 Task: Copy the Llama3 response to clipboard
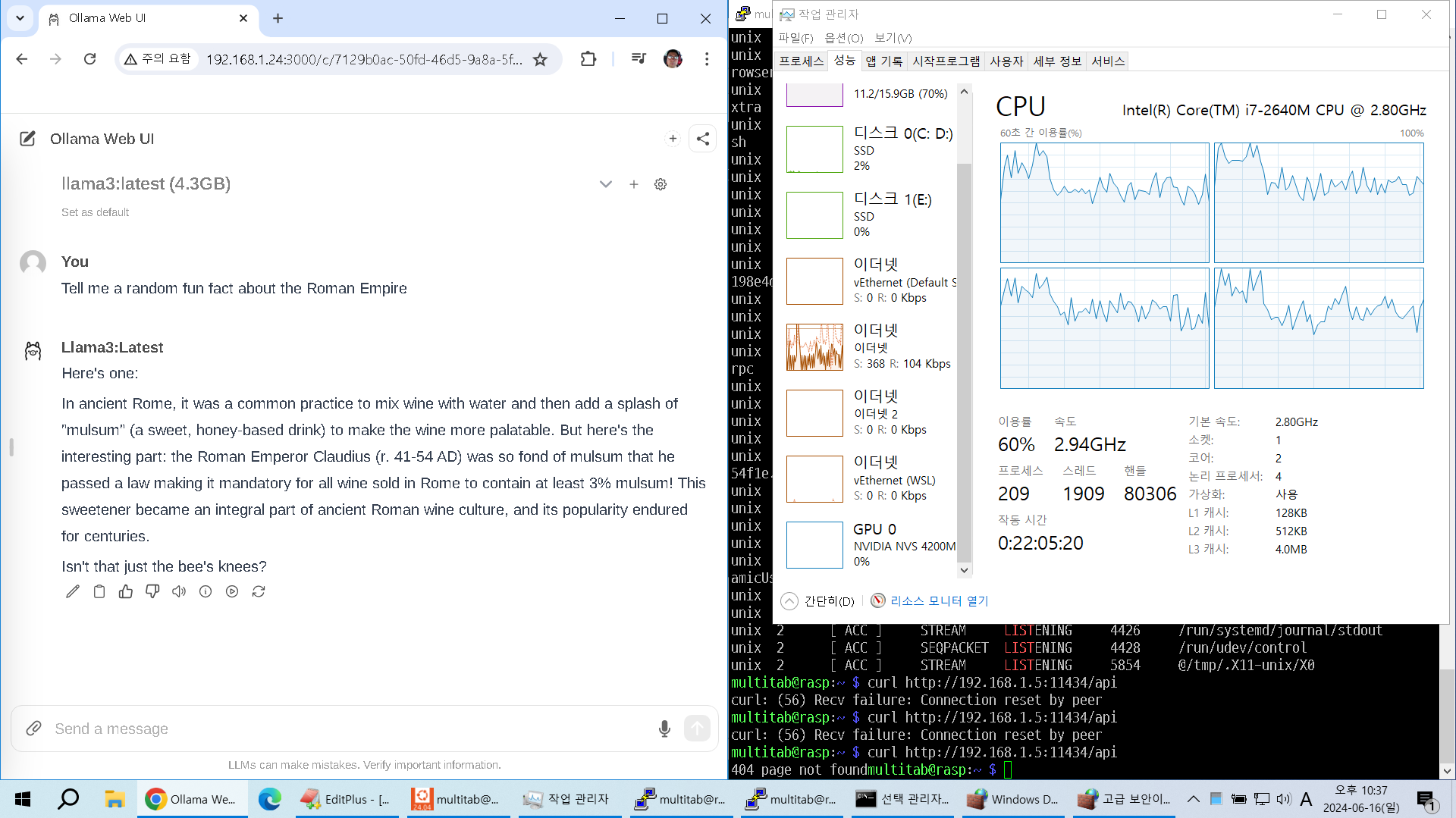(99, 591)
